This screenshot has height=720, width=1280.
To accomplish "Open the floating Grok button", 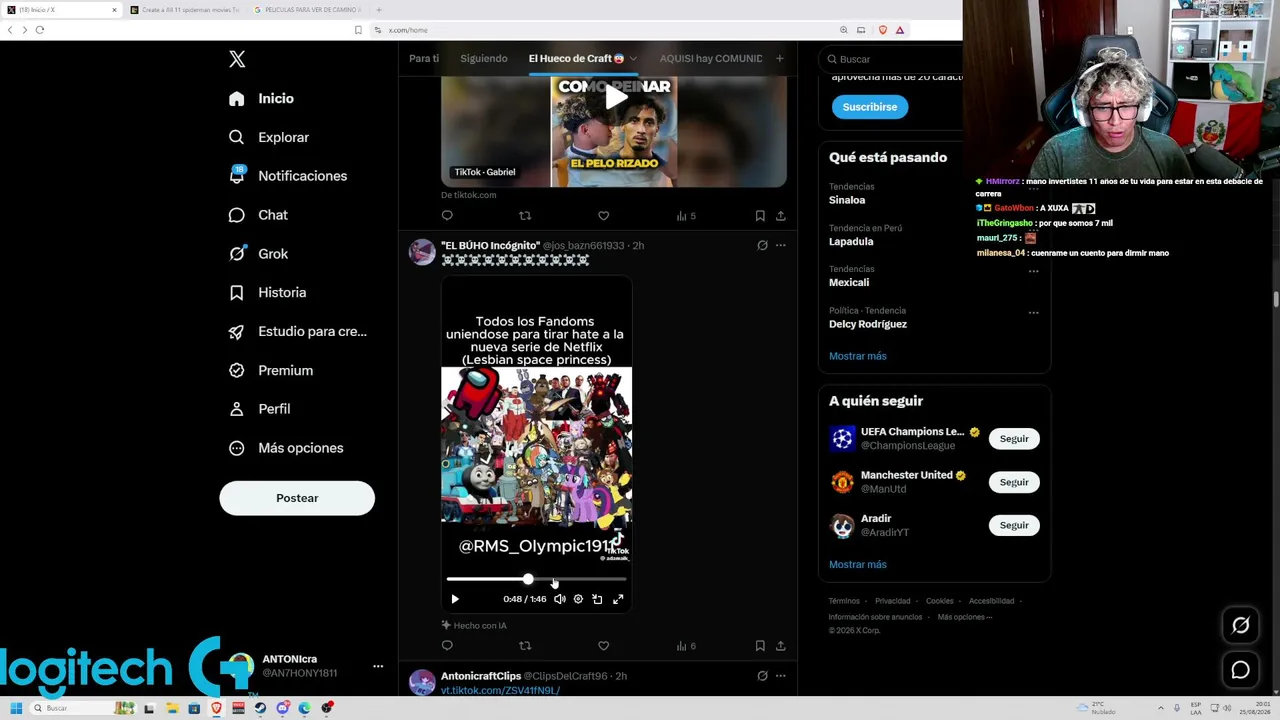I will click(x=1241, y=625).
